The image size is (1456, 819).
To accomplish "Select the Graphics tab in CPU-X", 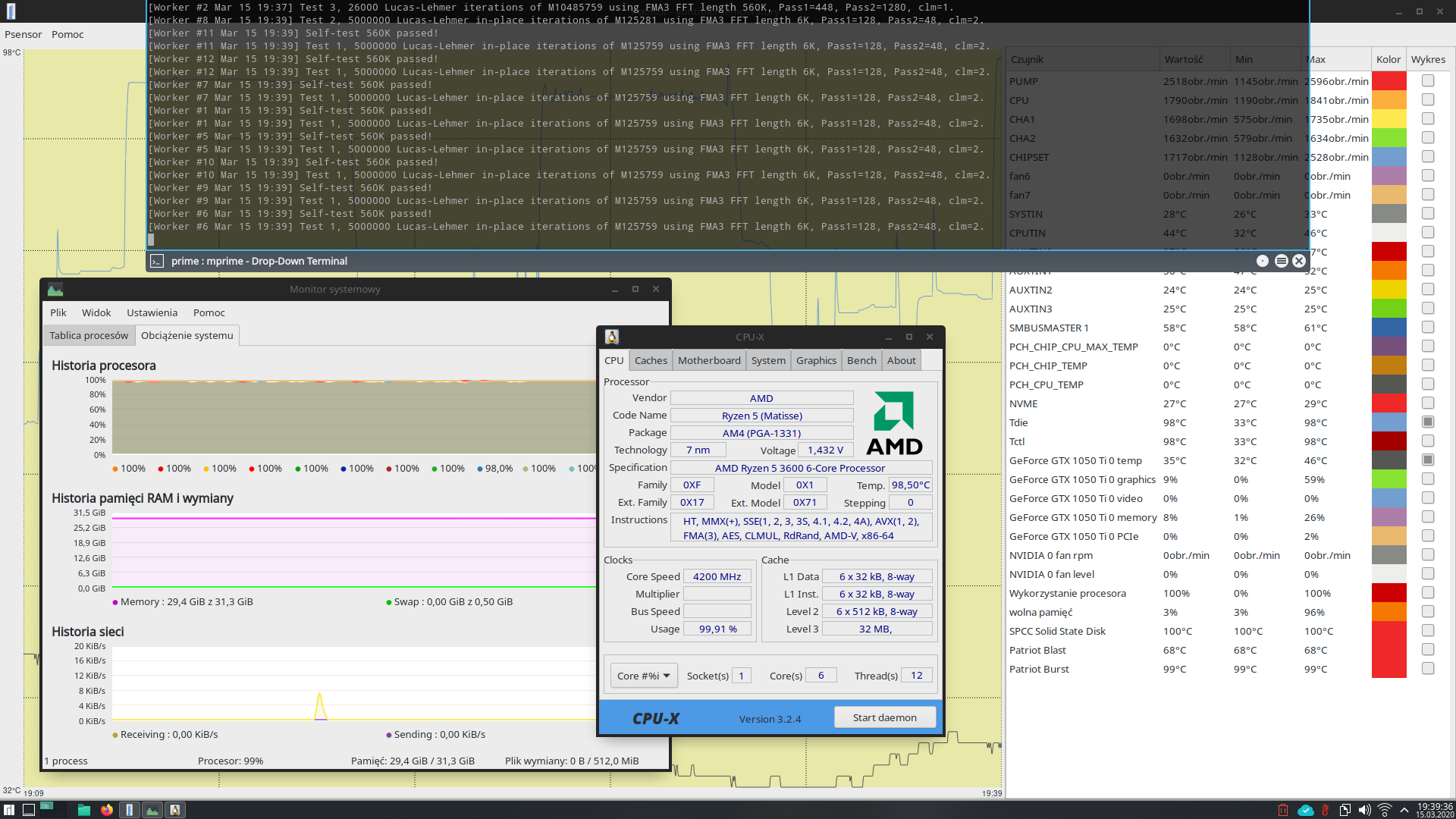I will [816, 360].
